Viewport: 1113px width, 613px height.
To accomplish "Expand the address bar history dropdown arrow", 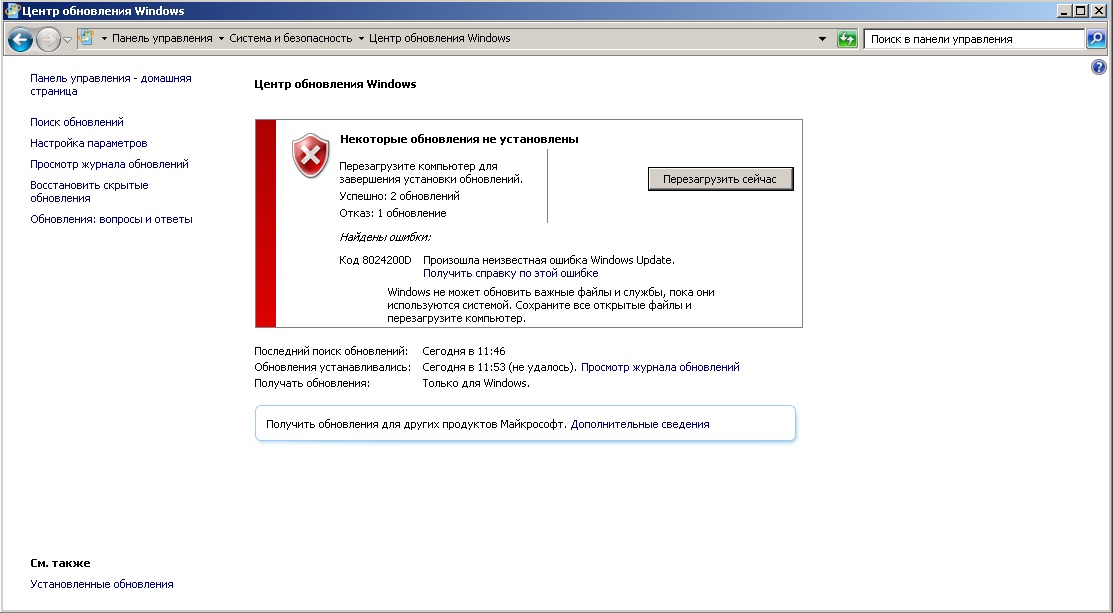I will tap(823, 39).
